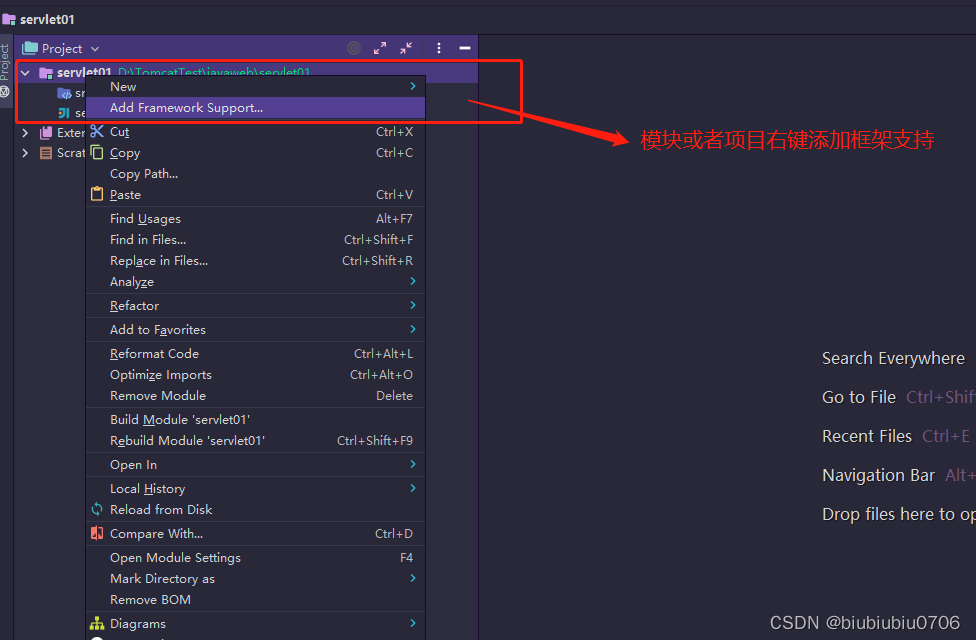Screen dimensions: 976x640
Task: Click the Copy icon in context menu
Action: coord(97,153)
